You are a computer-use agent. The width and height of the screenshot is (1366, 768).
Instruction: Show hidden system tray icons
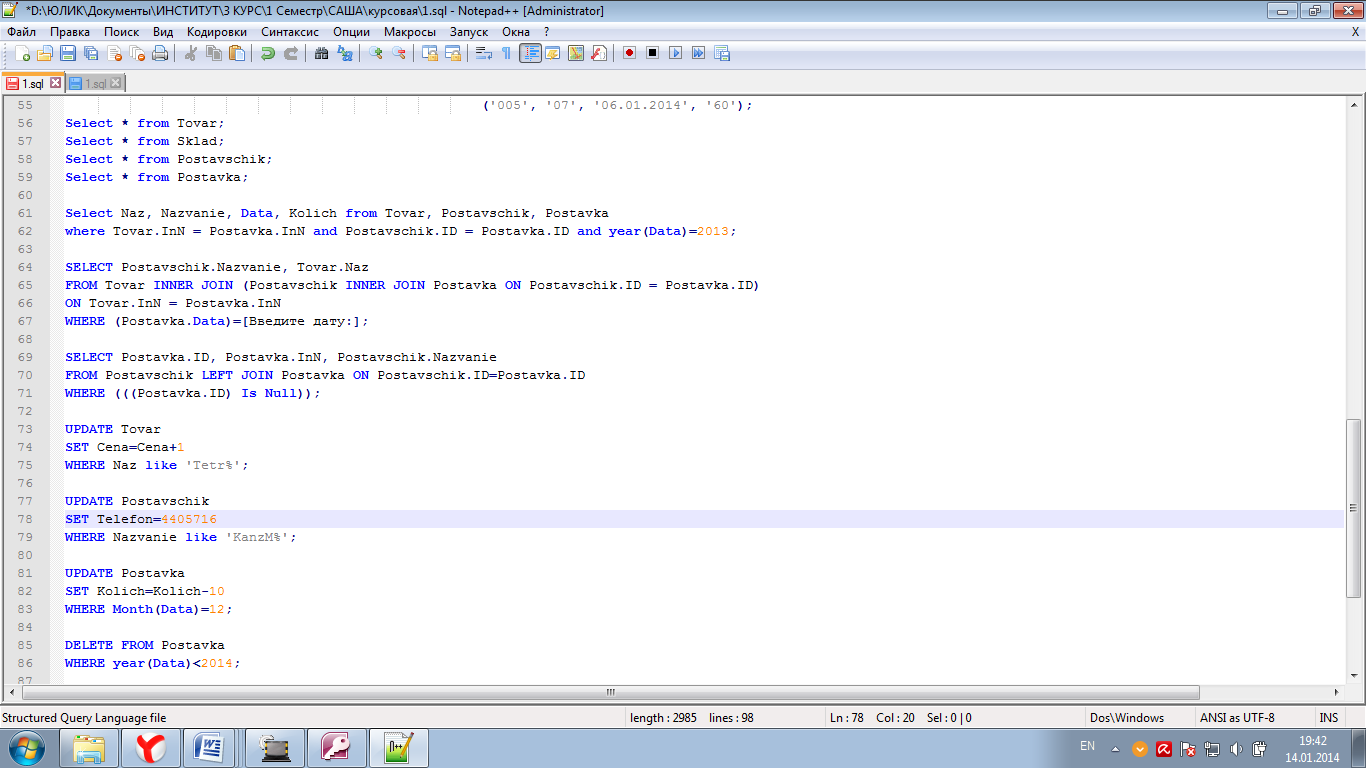pos(1116,748)
